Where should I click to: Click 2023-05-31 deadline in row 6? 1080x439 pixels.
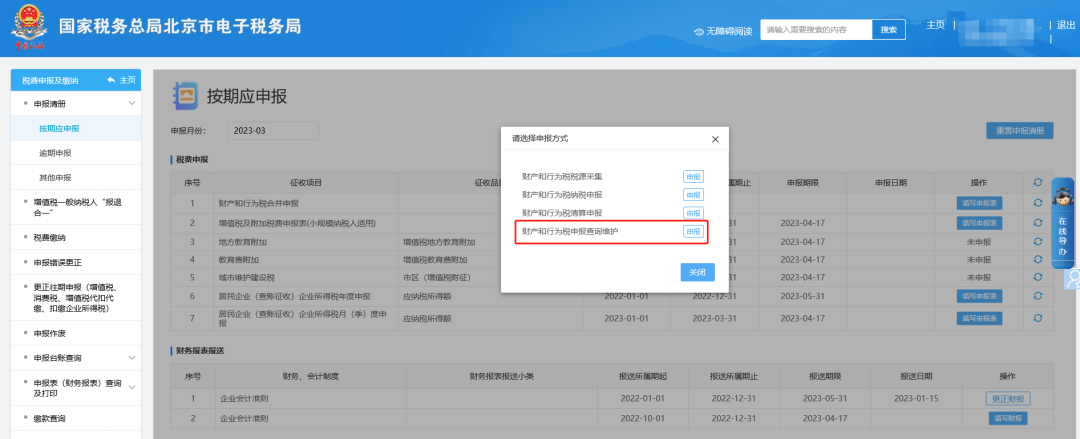pos(802,296)
